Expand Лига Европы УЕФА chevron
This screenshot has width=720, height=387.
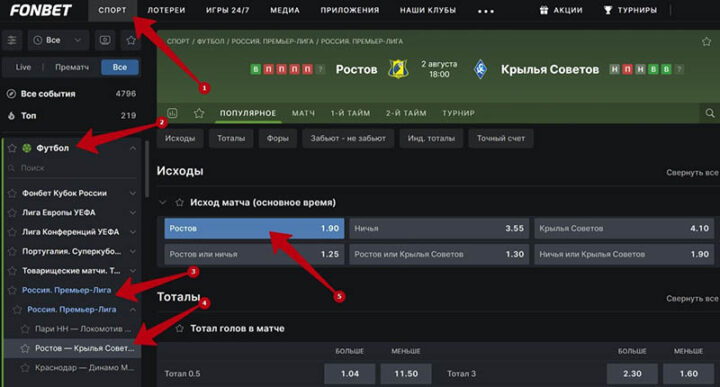point(133,213)
